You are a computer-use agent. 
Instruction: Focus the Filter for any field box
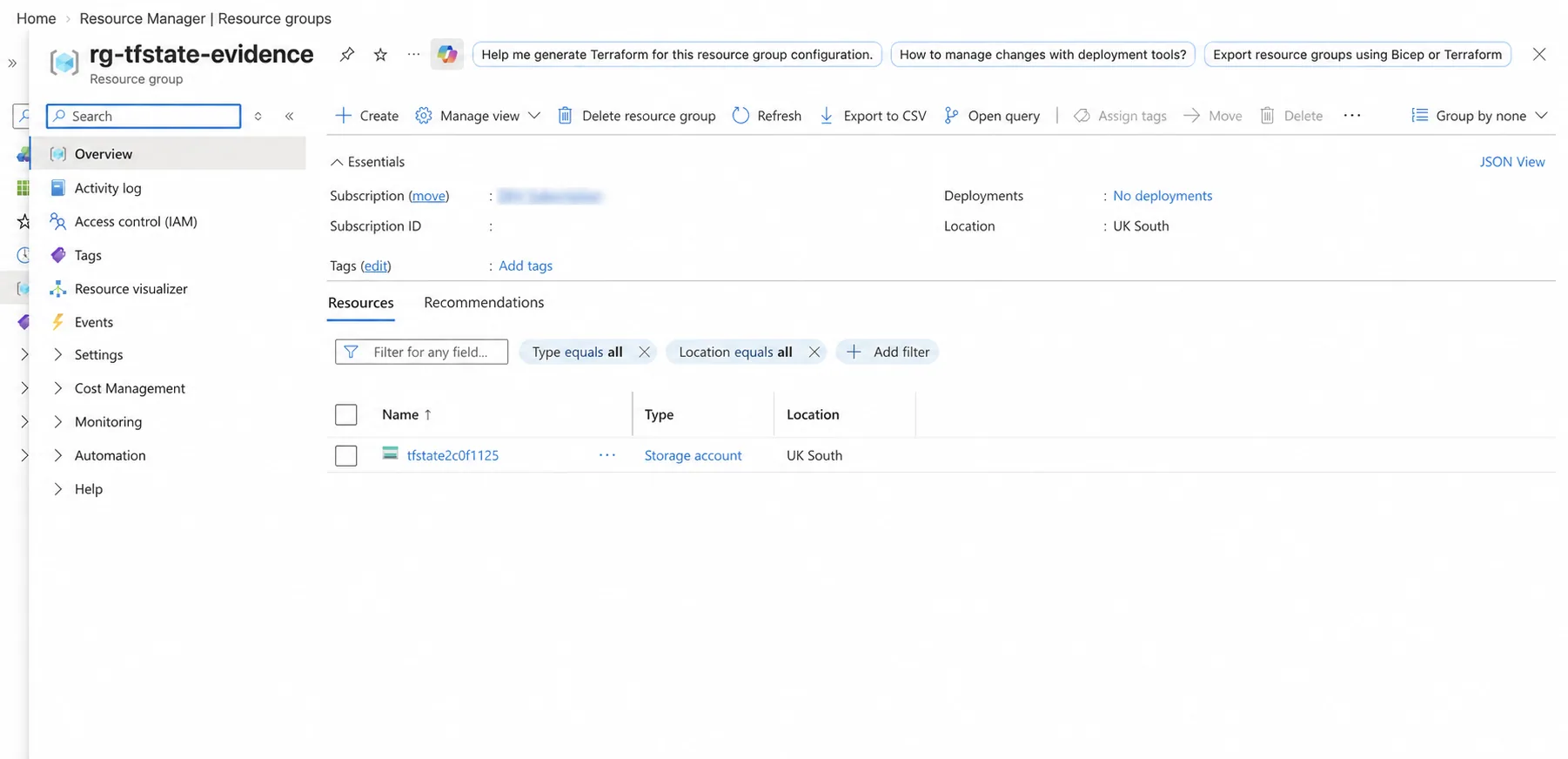coord(421,352)
